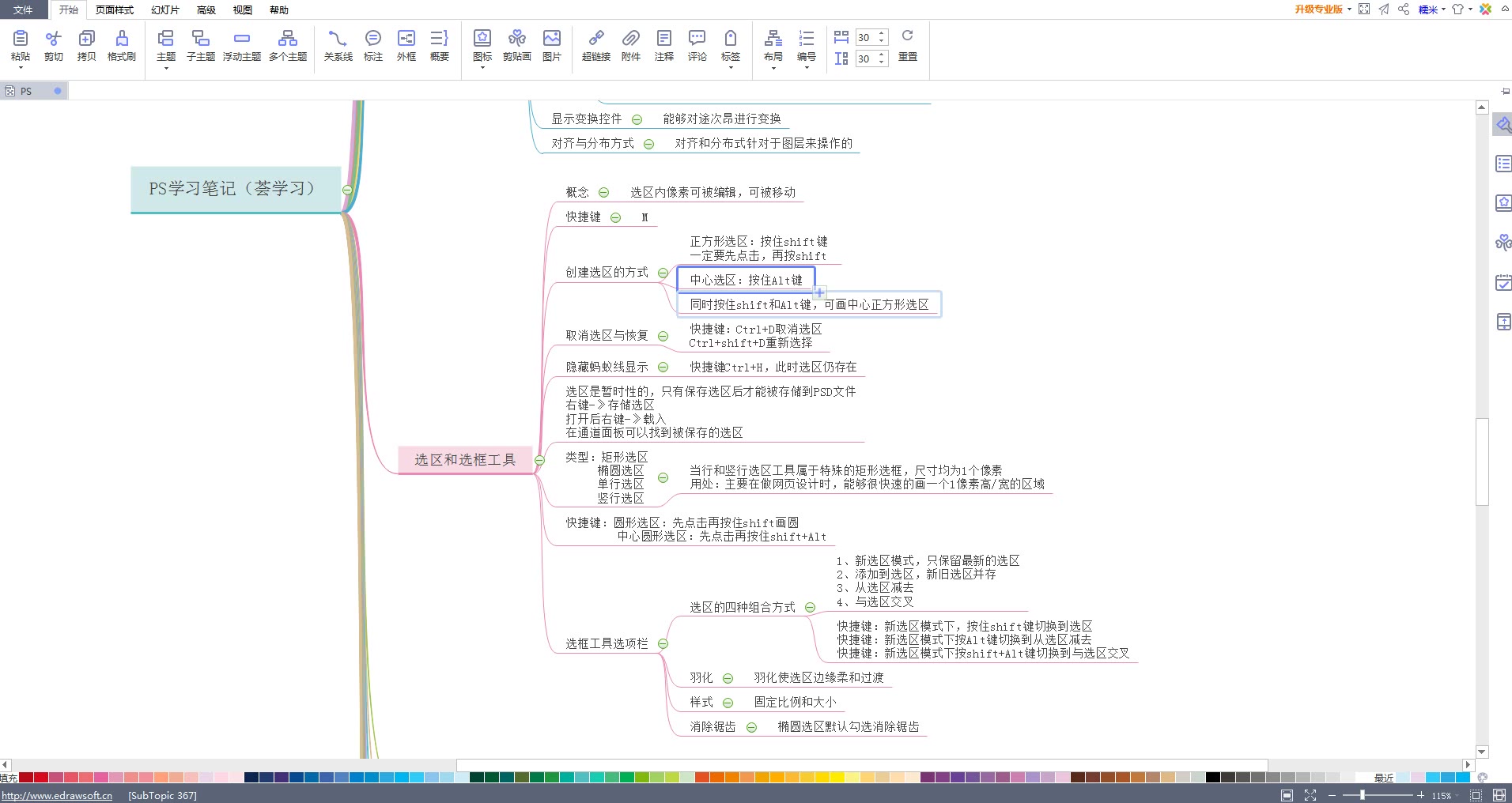Screen dimensions: 1512x803
Task: Select the 中心选区：按住Alt键 node
Action: (x=746, y=280)
